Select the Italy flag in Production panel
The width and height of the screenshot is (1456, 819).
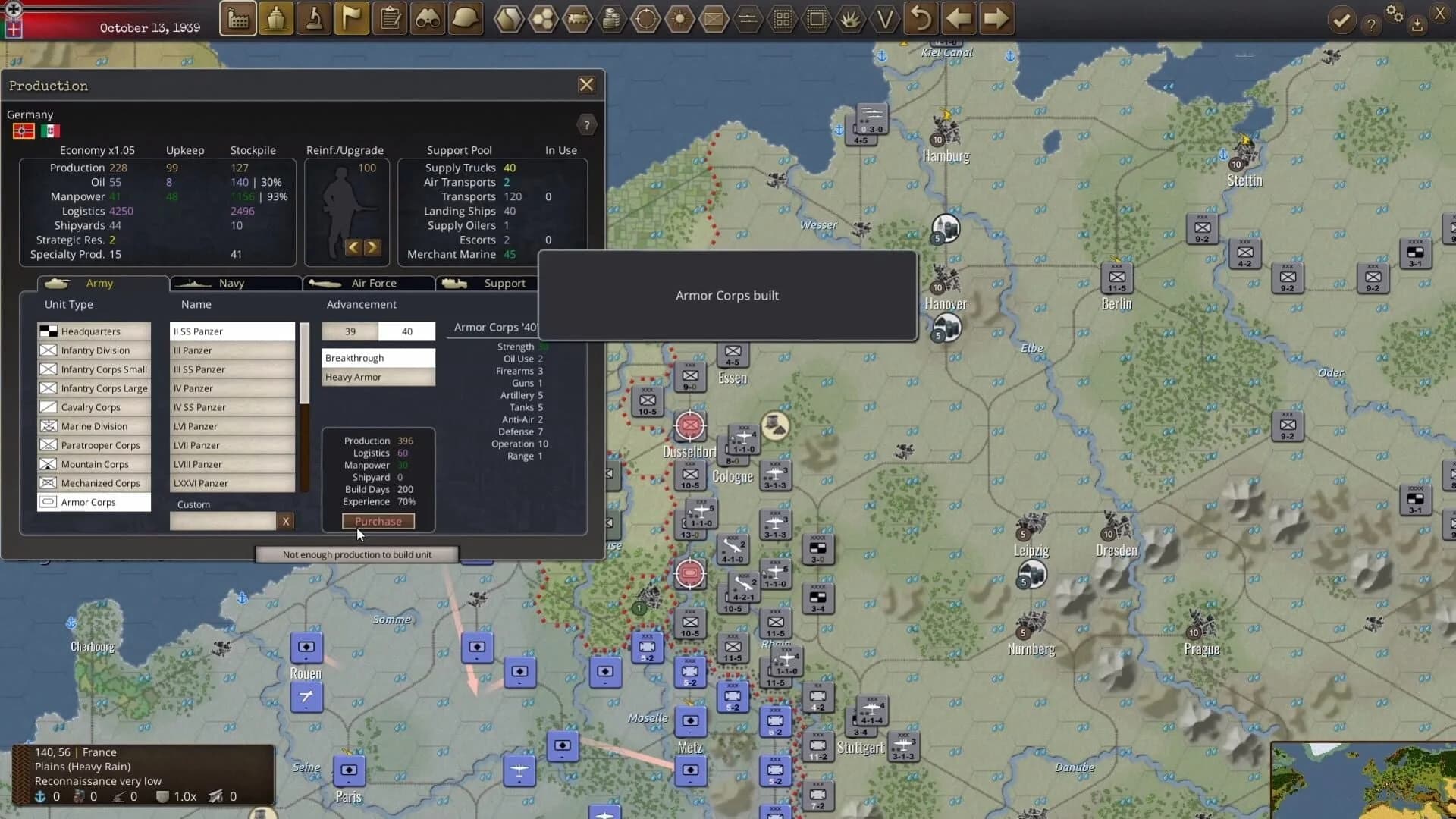49,130
